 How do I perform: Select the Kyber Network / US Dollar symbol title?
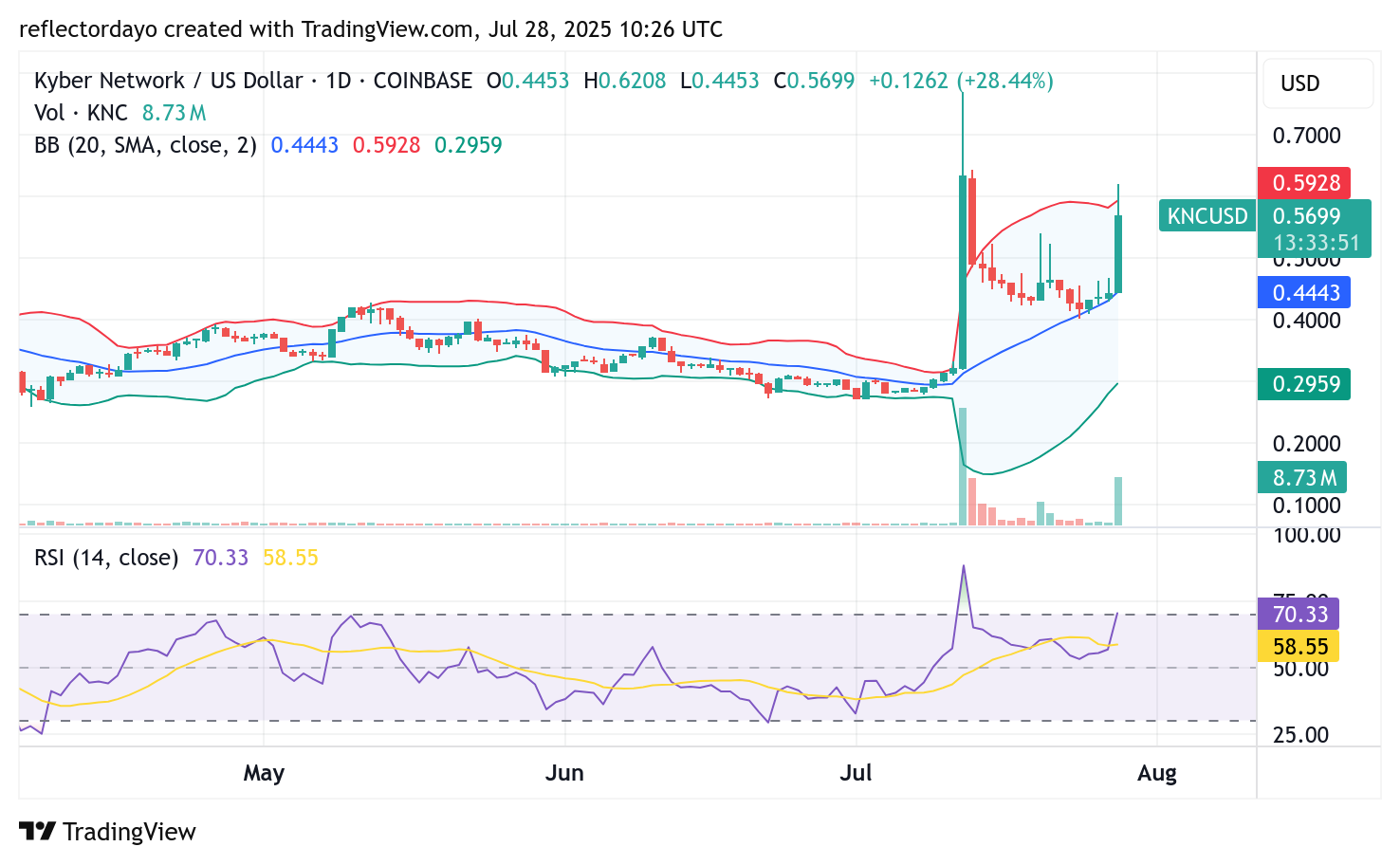tap(169, 81)
